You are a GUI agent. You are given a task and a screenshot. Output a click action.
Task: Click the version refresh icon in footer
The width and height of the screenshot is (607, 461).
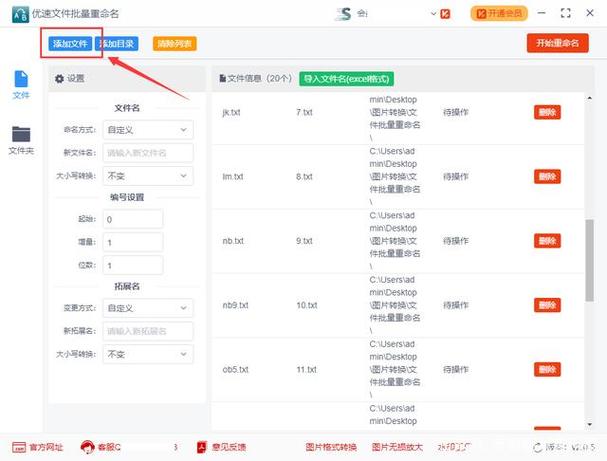(538, 448)
